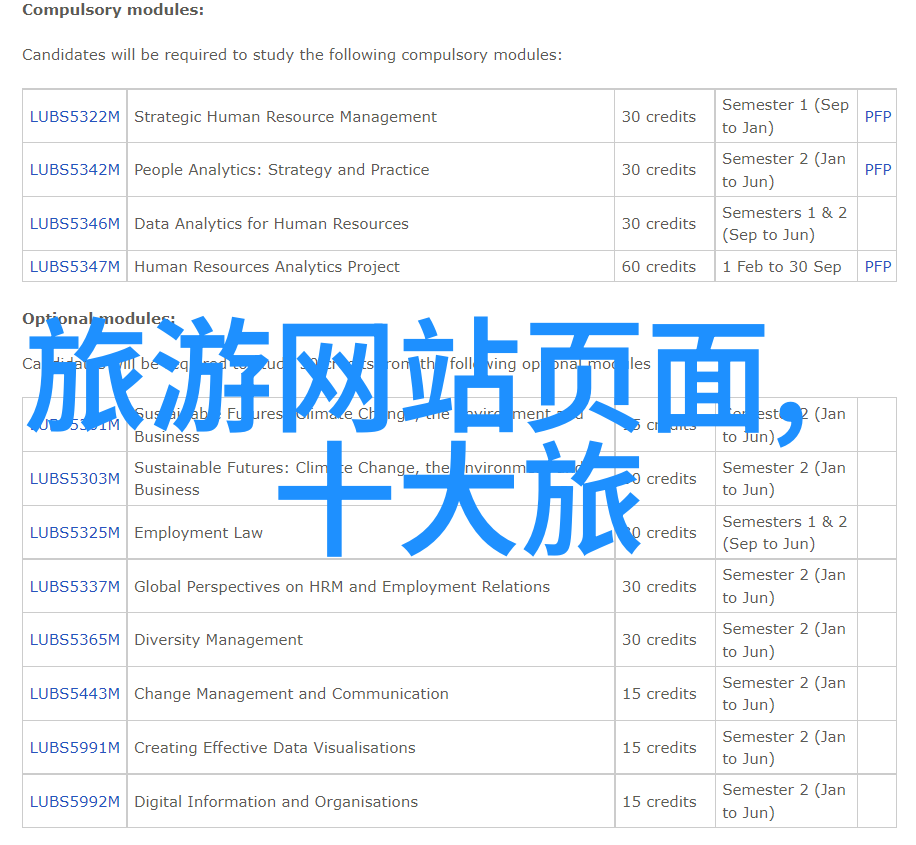Select the LUBS5303M module code link

[74, 479]
